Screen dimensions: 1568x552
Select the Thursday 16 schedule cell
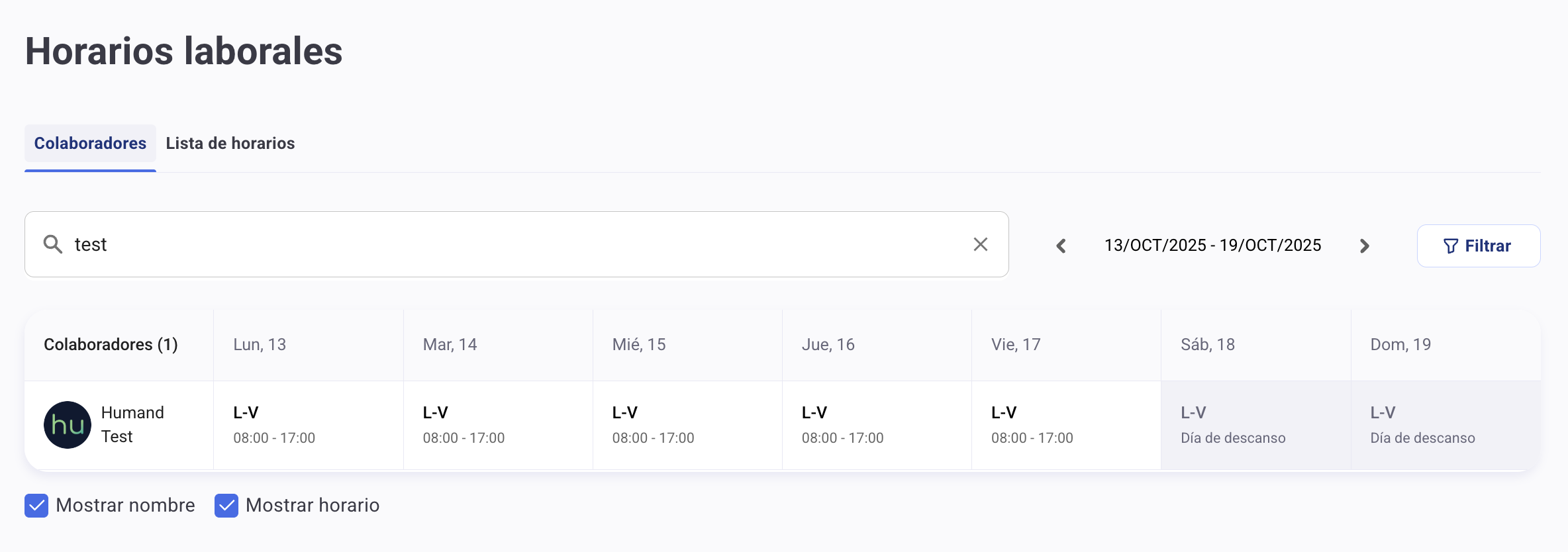coord(877,425)
